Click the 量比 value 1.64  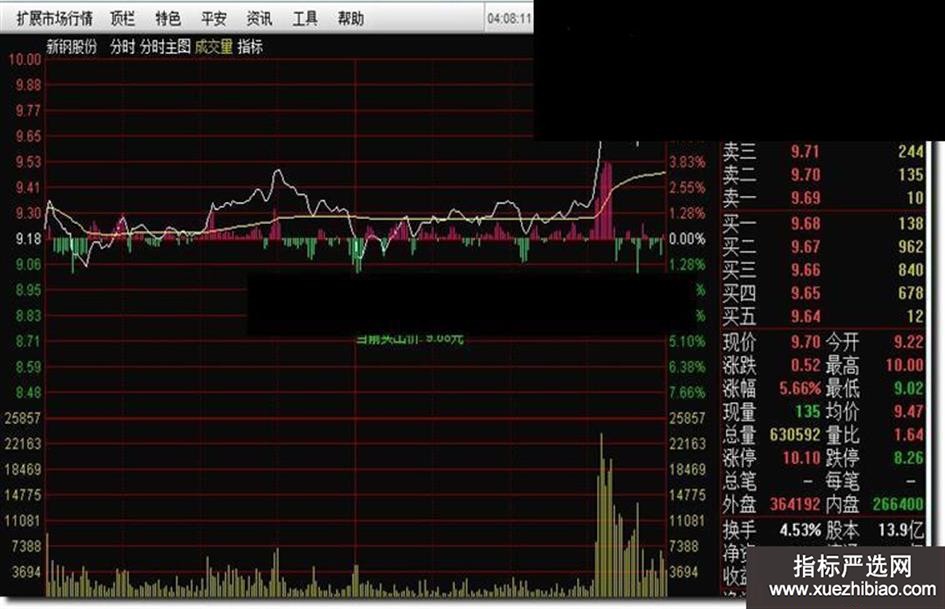point(909,435)
